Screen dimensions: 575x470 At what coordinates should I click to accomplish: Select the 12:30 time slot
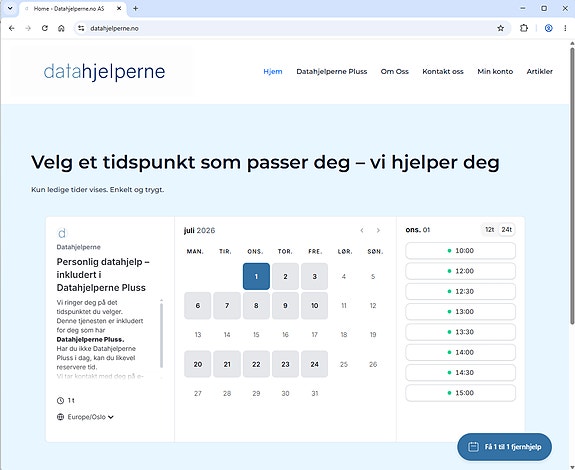tap(461, 291)
